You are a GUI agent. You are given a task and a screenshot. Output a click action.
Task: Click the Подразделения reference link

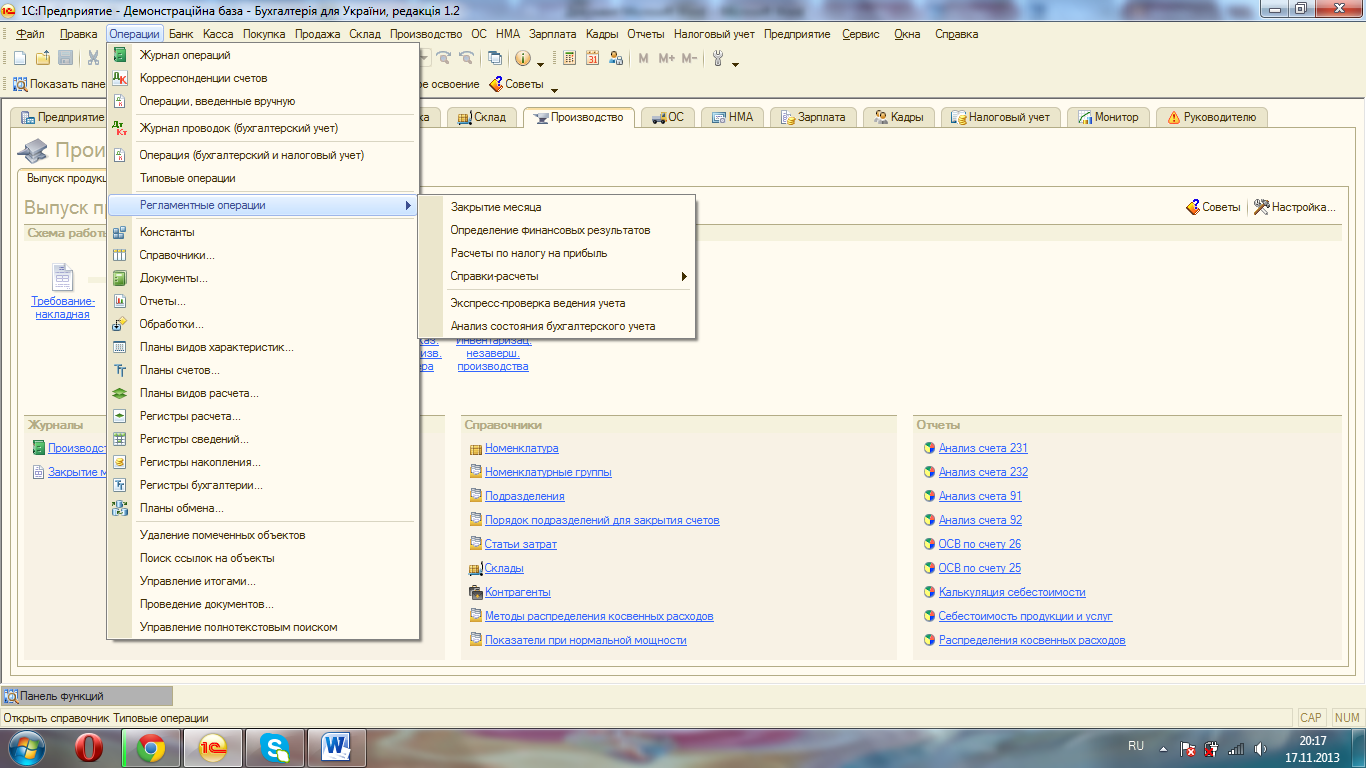(524, 496)
